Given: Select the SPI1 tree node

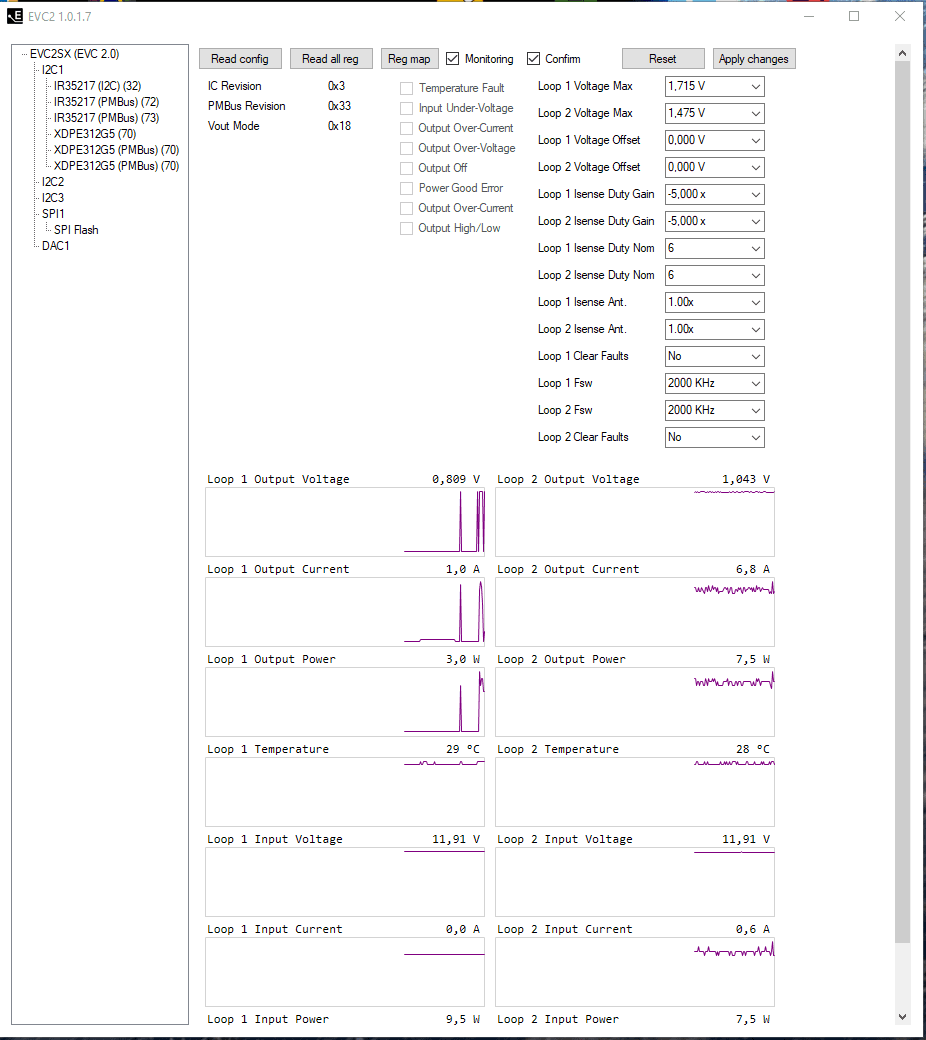Looking at the screenshot, I should pos(52,214).
